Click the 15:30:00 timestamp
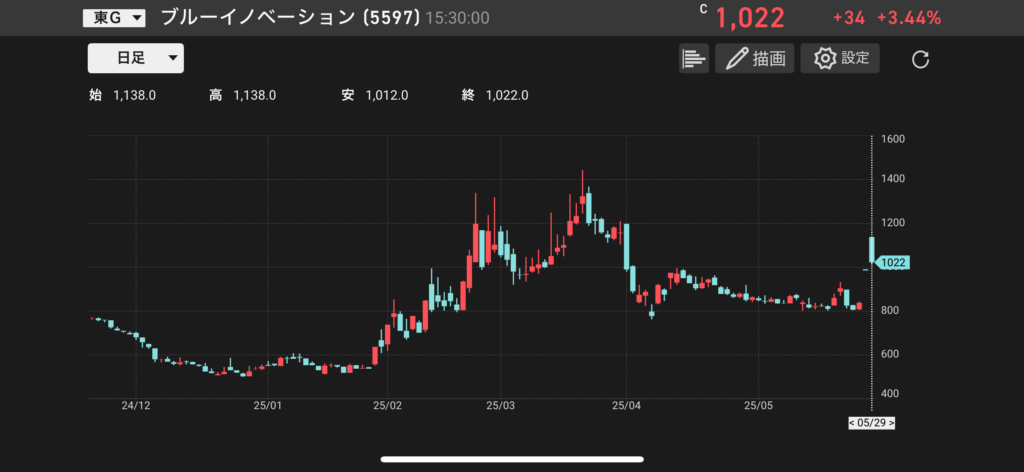 (457, 18)
